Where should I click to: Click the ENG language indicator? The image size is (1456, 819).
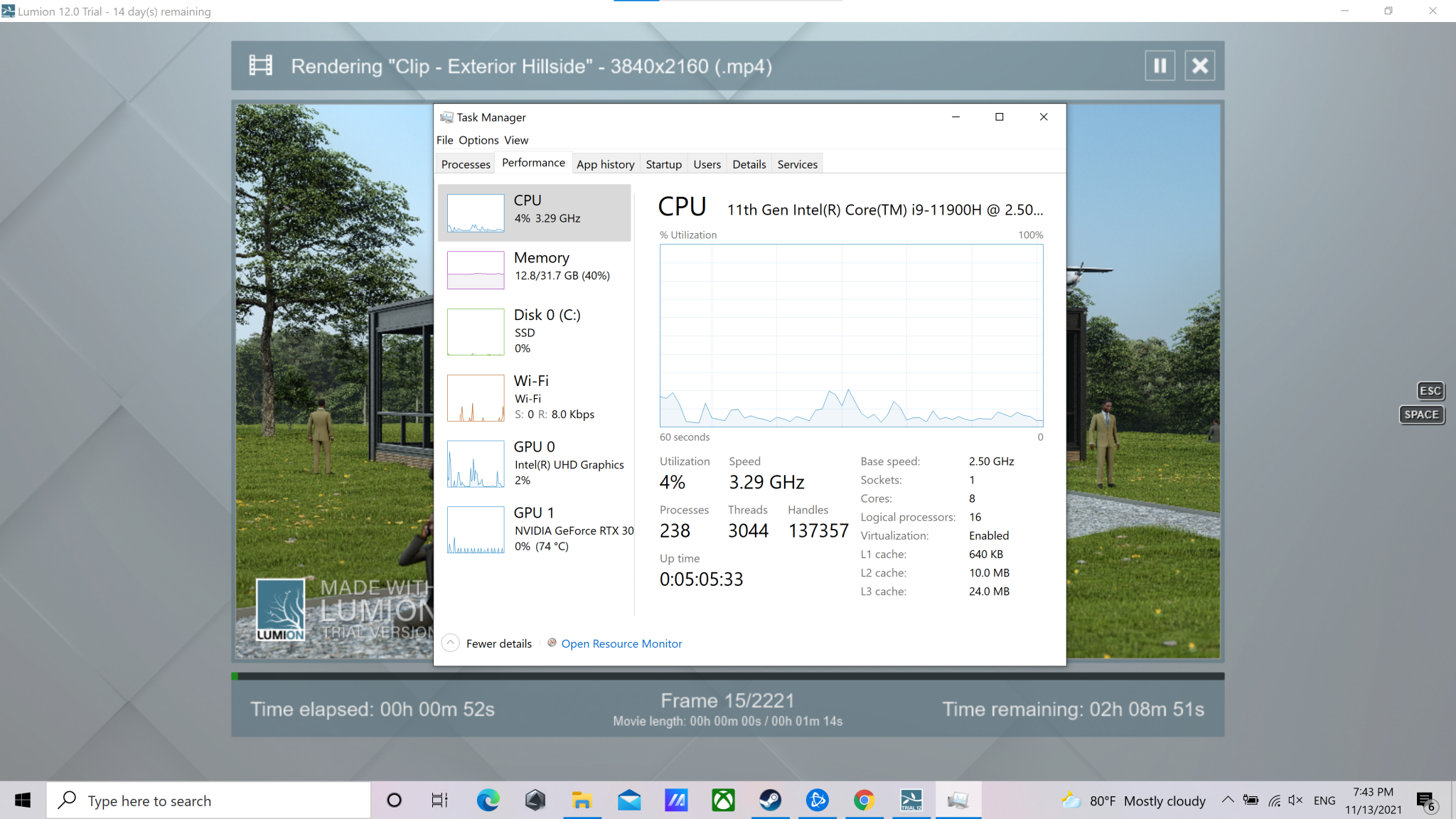(1324, 801)
